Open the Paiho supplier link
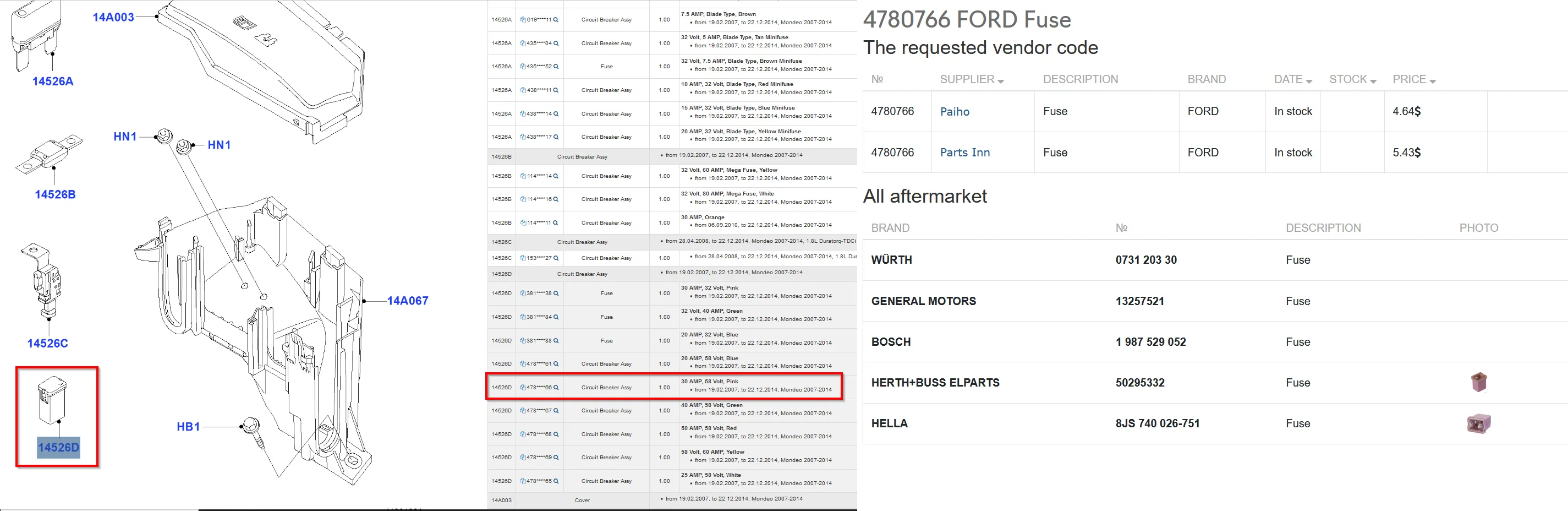Screen dimensions: 1568x511 pos(955,111)
